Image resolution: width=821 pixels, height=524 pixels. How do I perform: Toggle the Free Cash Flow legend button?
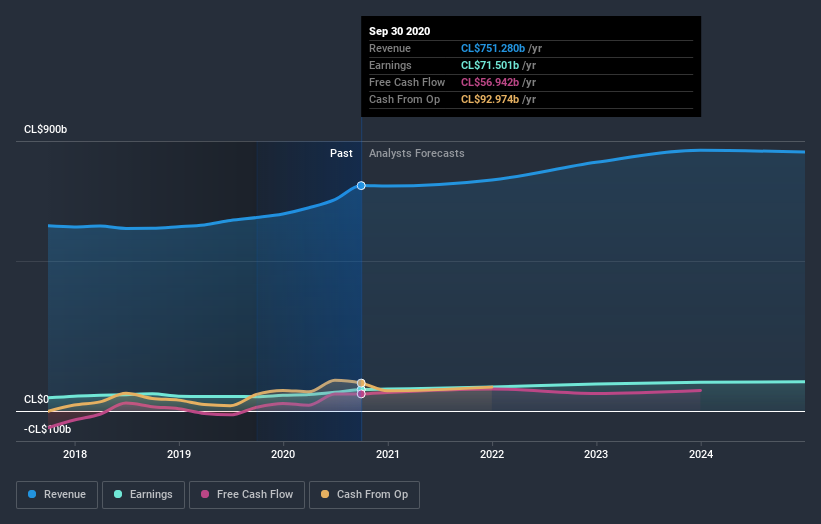[x=247, y=495]
